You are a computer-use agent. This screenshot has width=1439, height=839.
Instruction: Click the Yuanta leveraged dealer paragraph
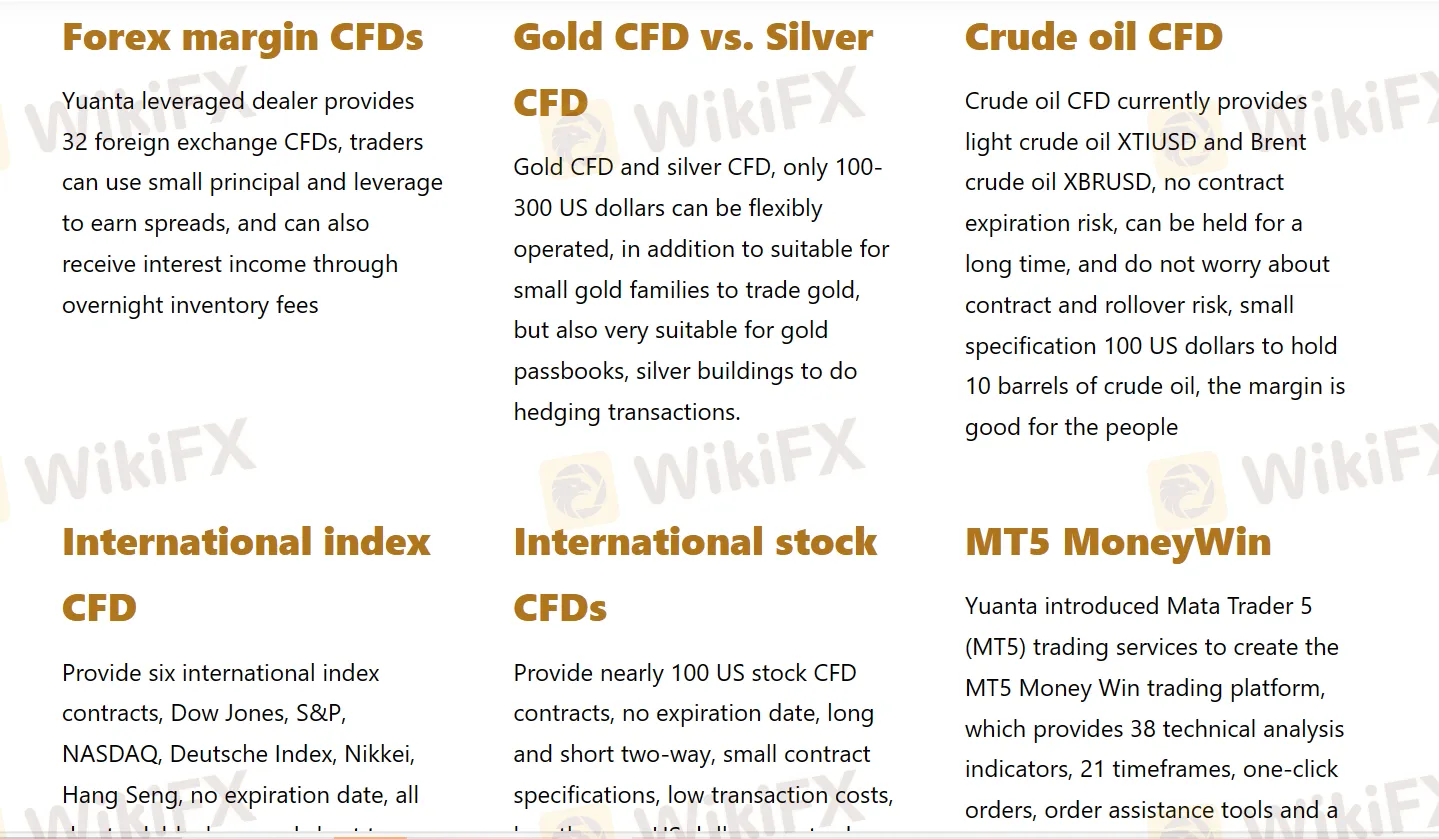pos(252,203)
